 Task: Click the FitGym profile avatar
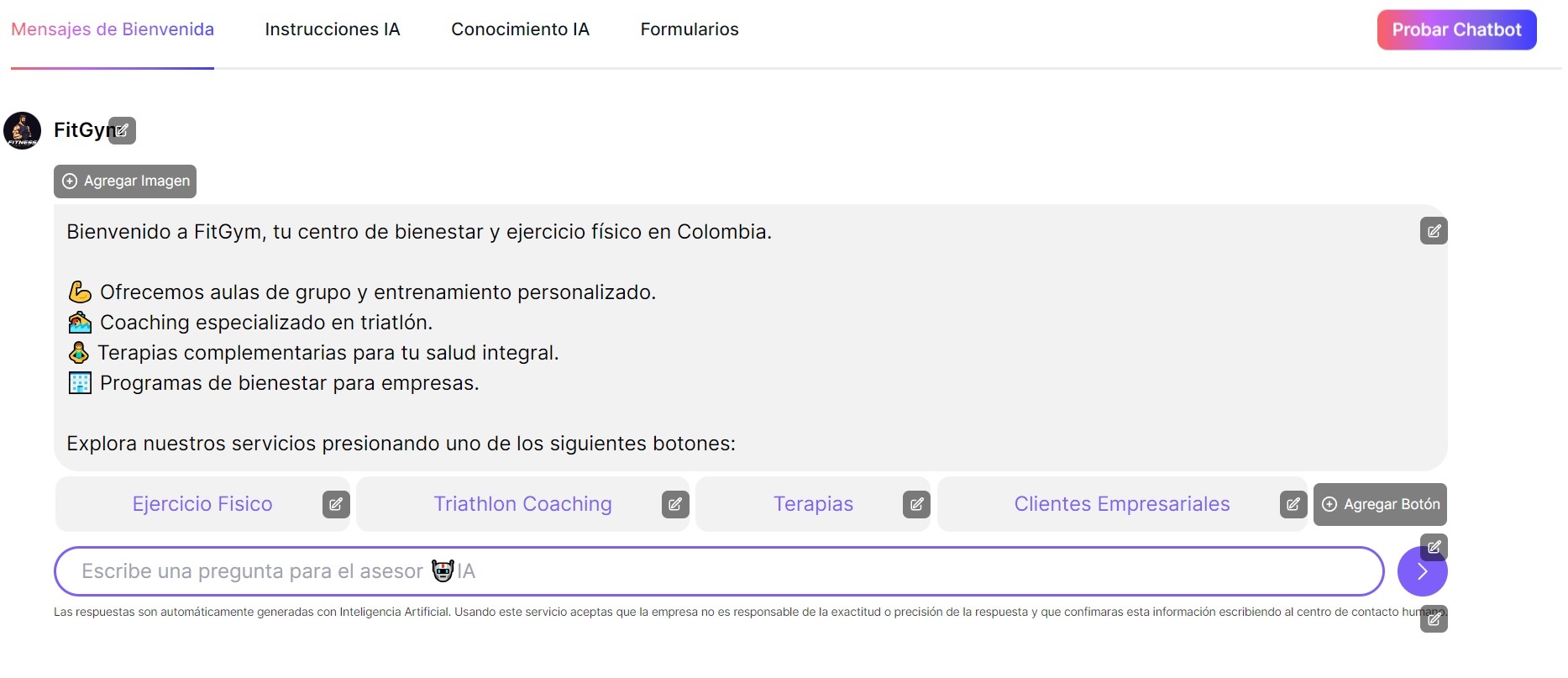22,130
